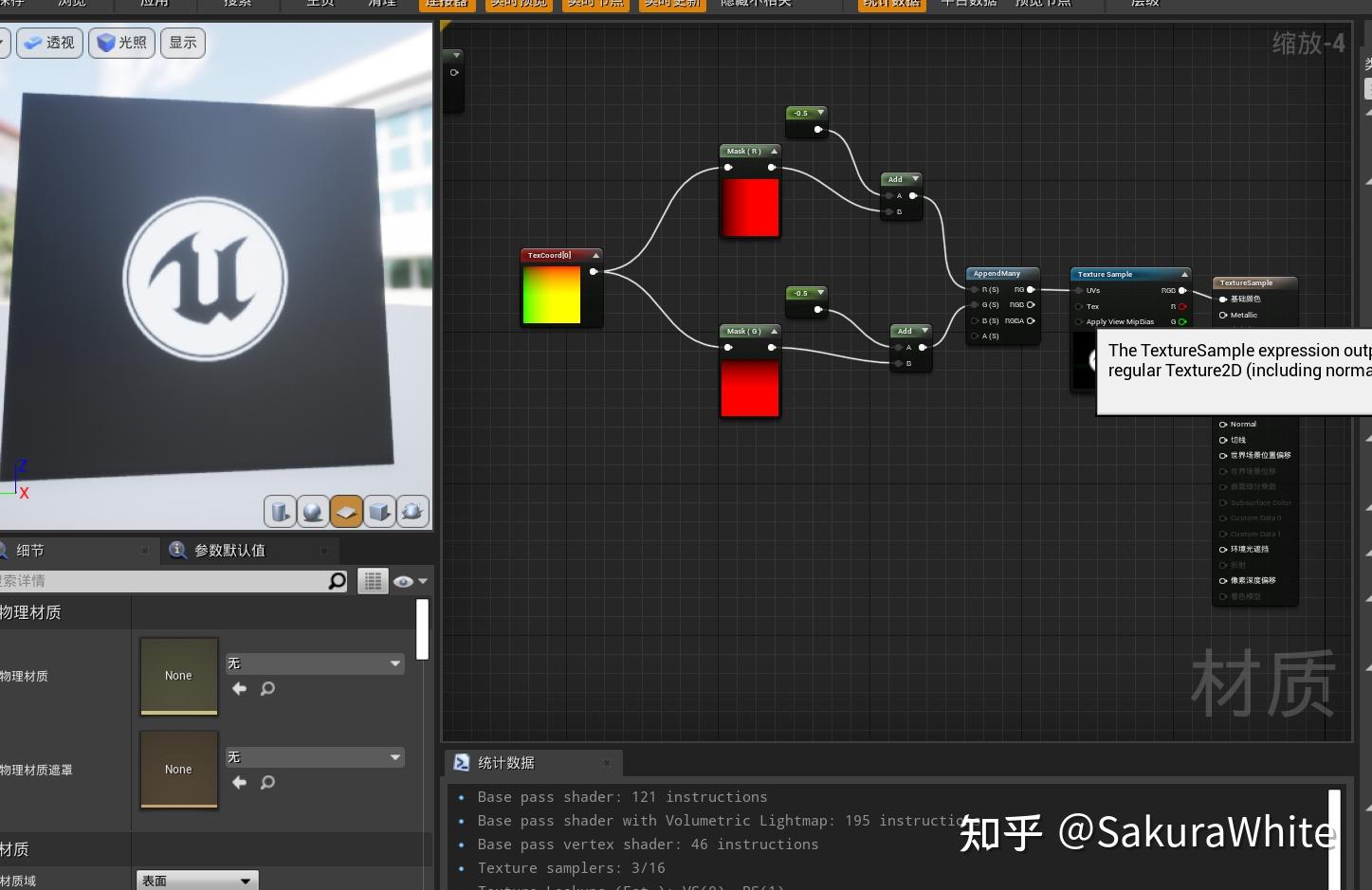Viewport: 1372px width, 890px height.
Task: Open the 统计数据 panel from toolbar
Action: pyautogui.click(x=891, y=4)
